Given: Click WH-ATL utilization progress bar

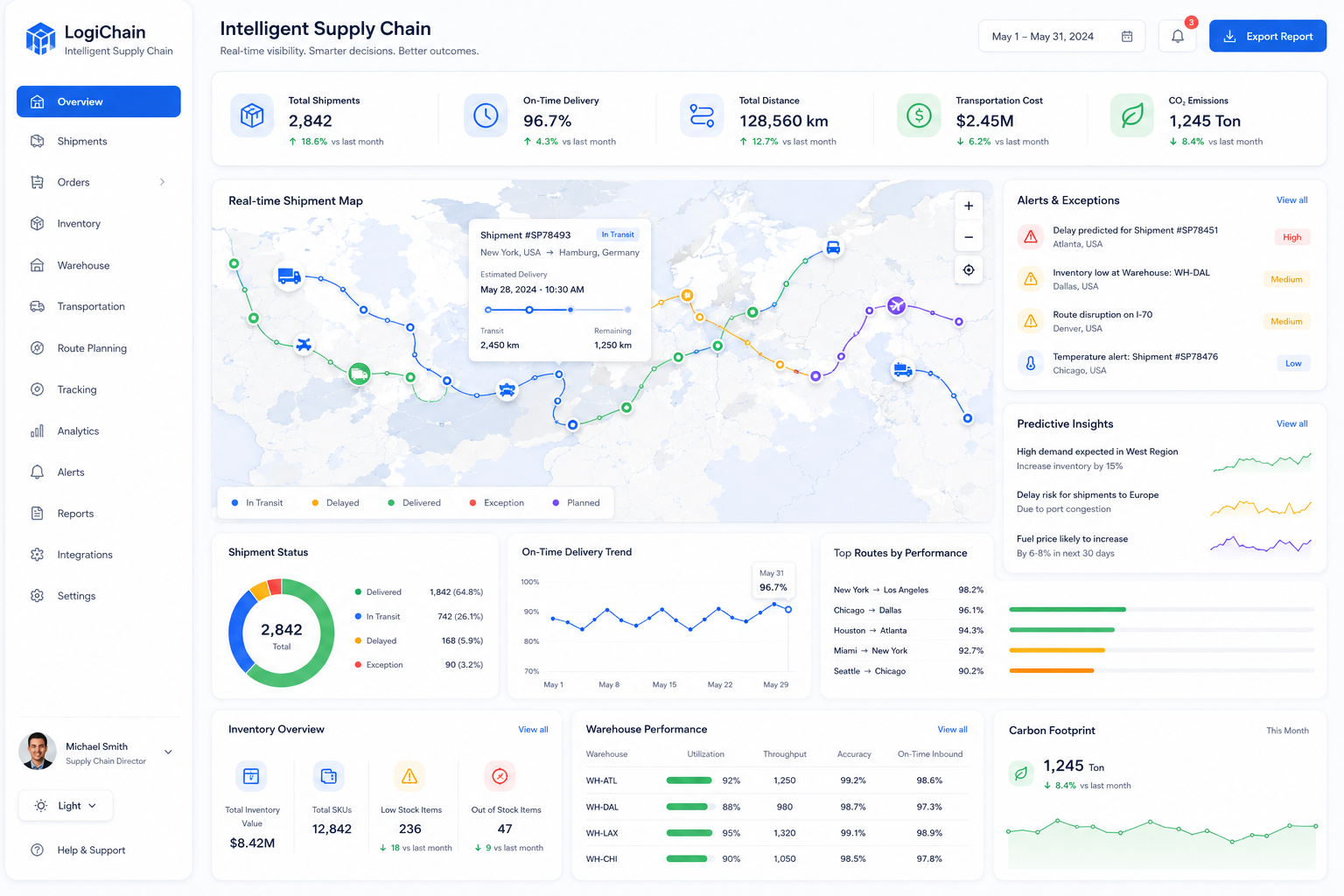Looking at the screenshot, I should coord(689,780).
